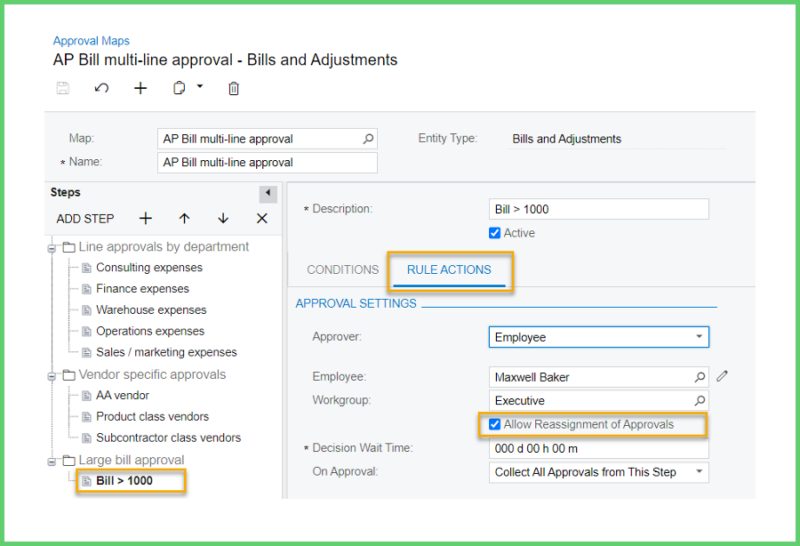Edit employee with the pencil icon

pos(723,377)
